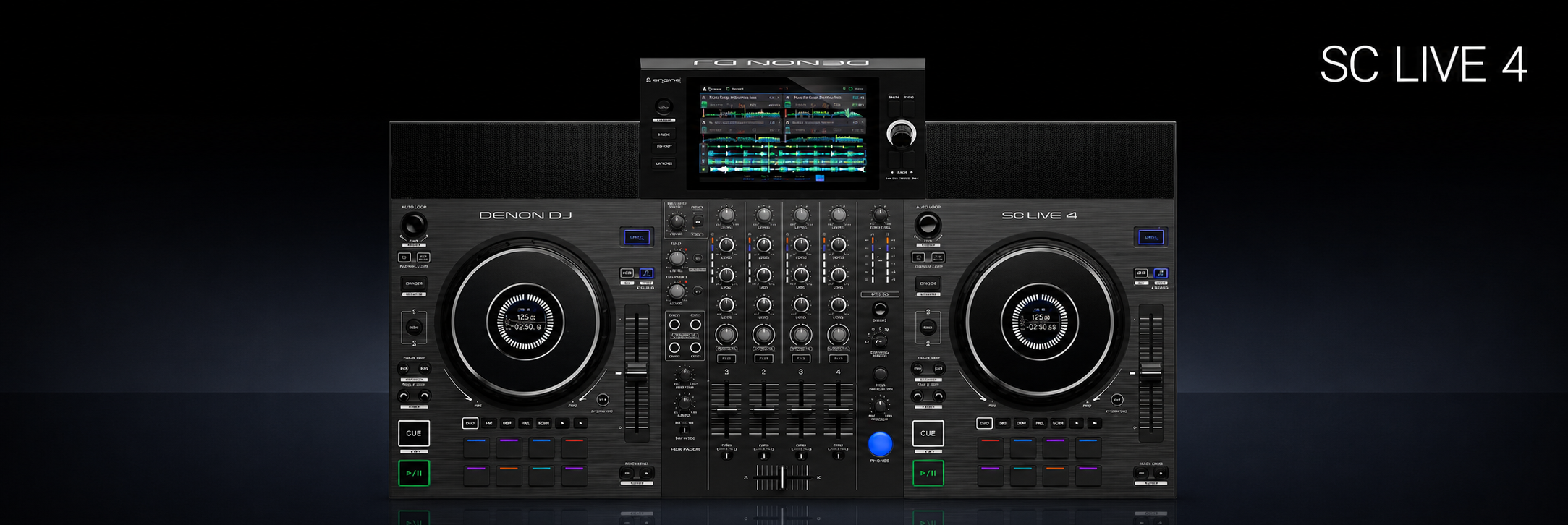This screenshot has height=525, width=1568.
Task: Click the View button left of the touchscreen
Action: click(664, 107)
